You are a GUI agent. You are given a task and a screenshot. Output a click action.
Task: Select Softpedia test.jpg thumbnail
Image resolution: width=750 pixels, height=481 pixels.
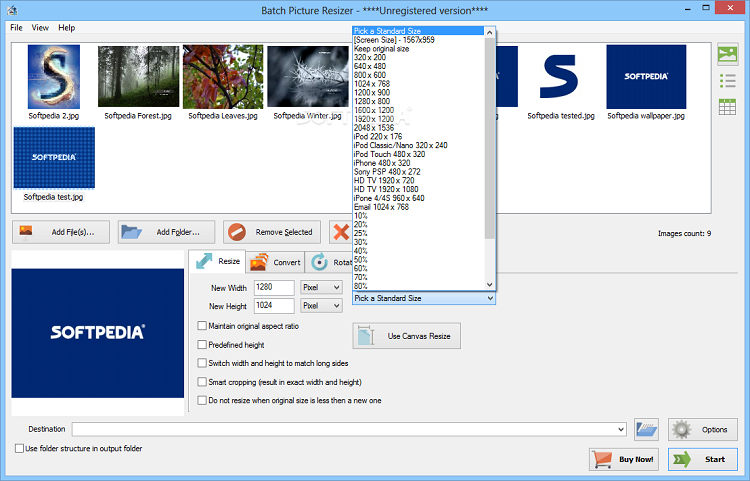(54, 157)
